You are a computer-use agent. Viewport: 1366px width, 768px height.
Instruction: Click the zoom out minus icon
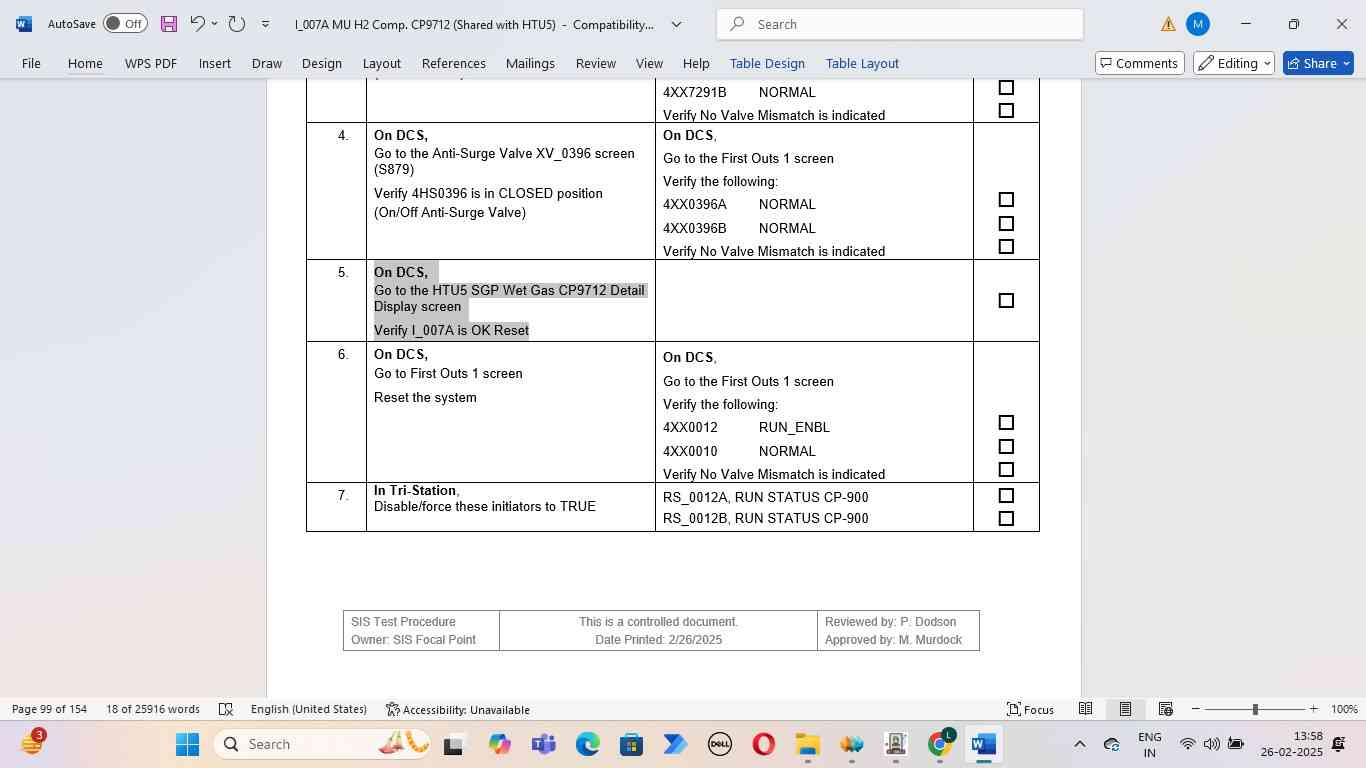pyautogui.click(x=1195, y=709)
